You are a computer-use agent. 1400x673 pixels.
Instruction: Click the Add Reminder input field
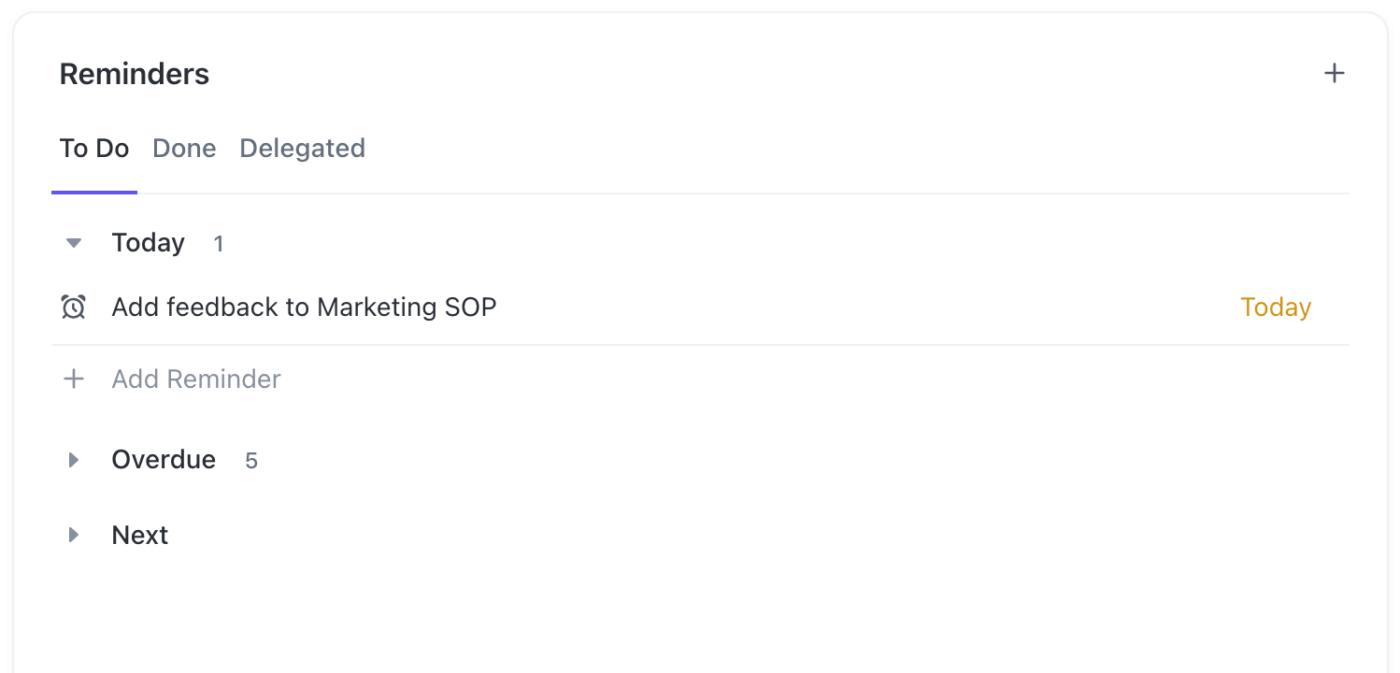click(196, 379)
